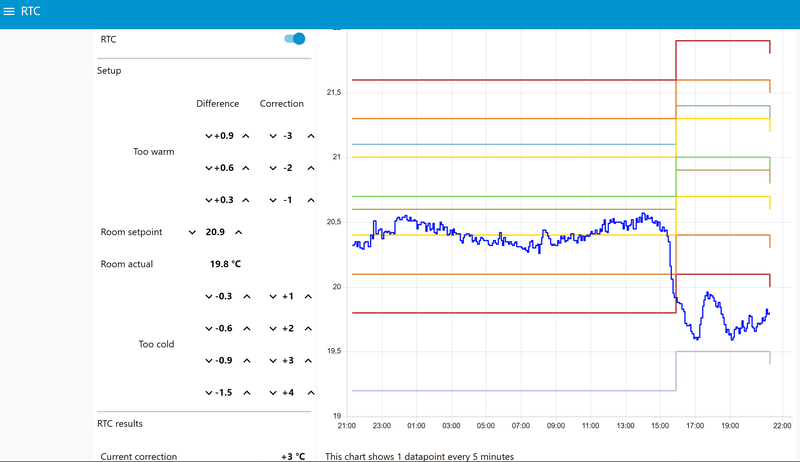Image resolution: width=800 pixels, height=462 pixels.
Task: Decrease the +3 correction value
Action: click(x=273, y=361)
